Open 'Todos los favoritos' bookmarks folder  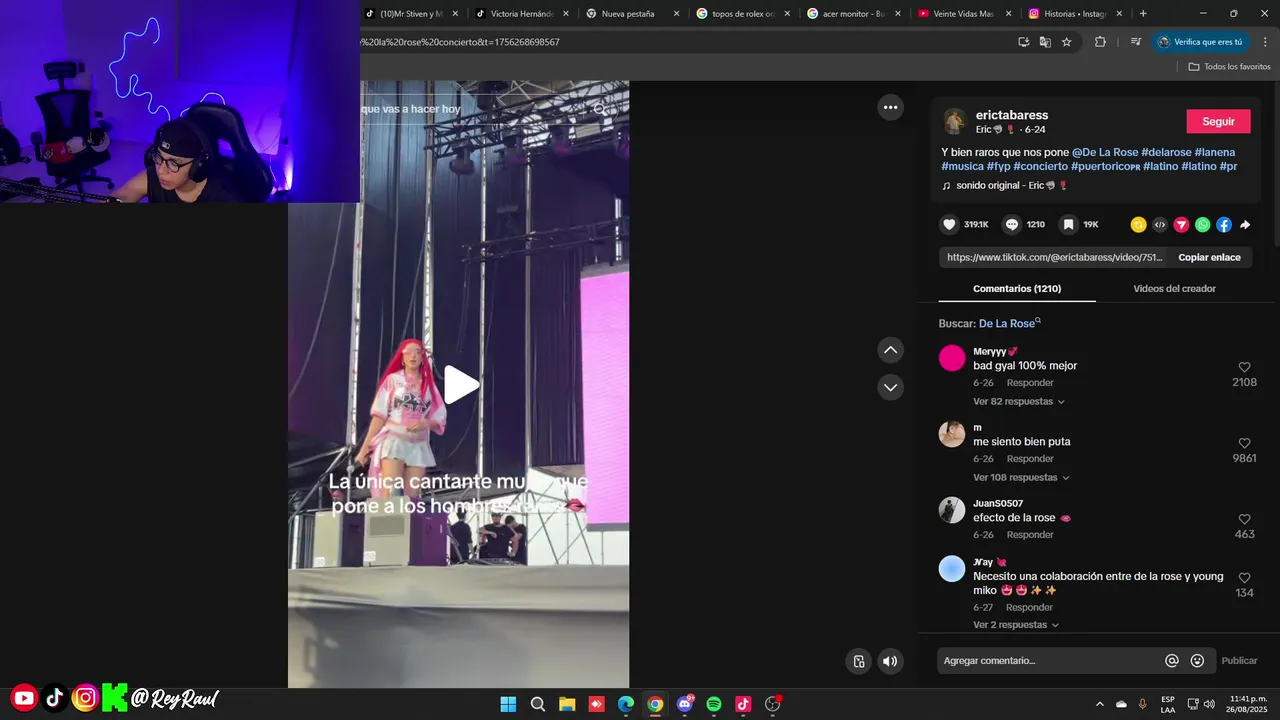coord(1229,66)
